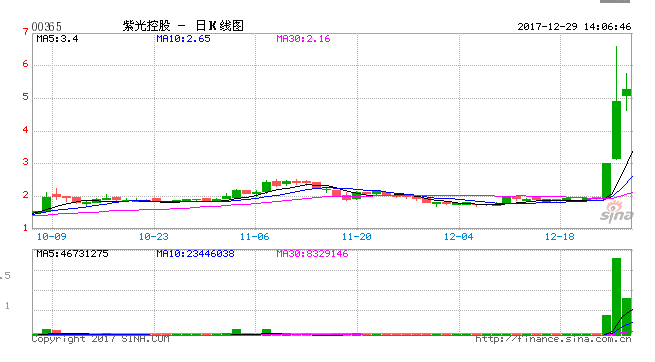The width and height of the screenshot is (655, 362).
Task: Click the price axis label 7
Action: [x=25, y=32]
